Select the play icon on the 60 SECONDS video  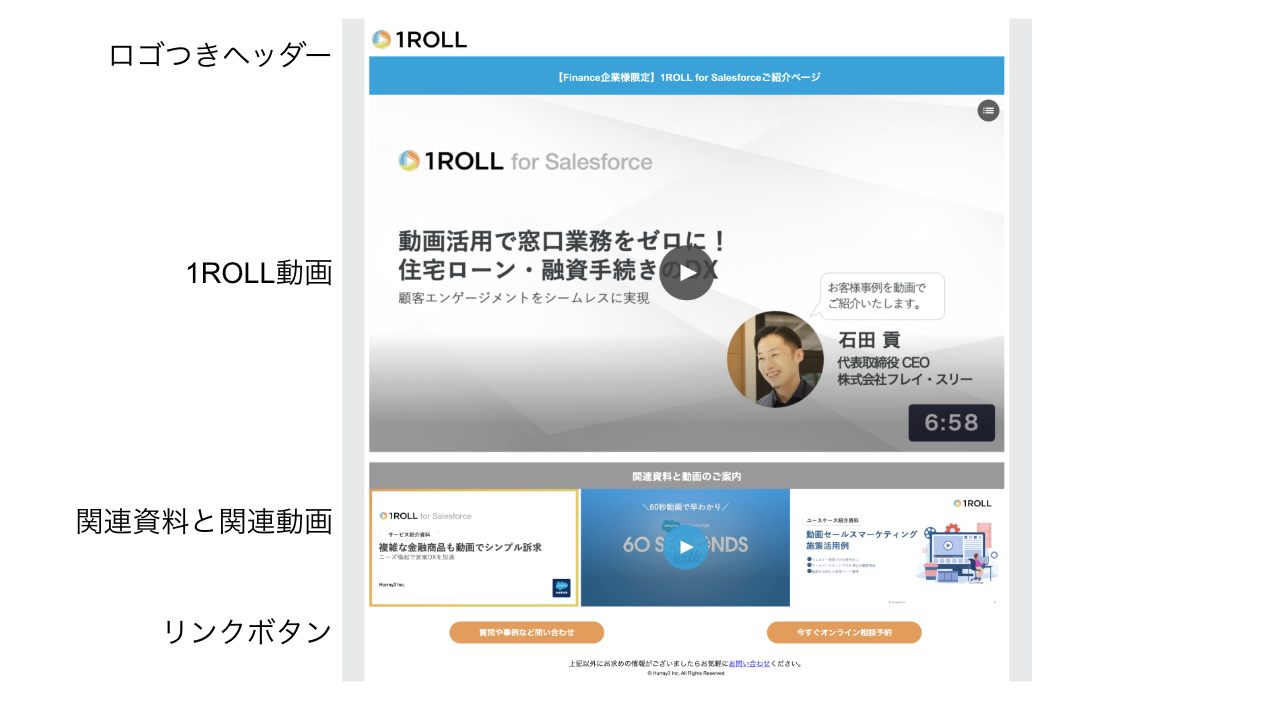click(686, 546)
